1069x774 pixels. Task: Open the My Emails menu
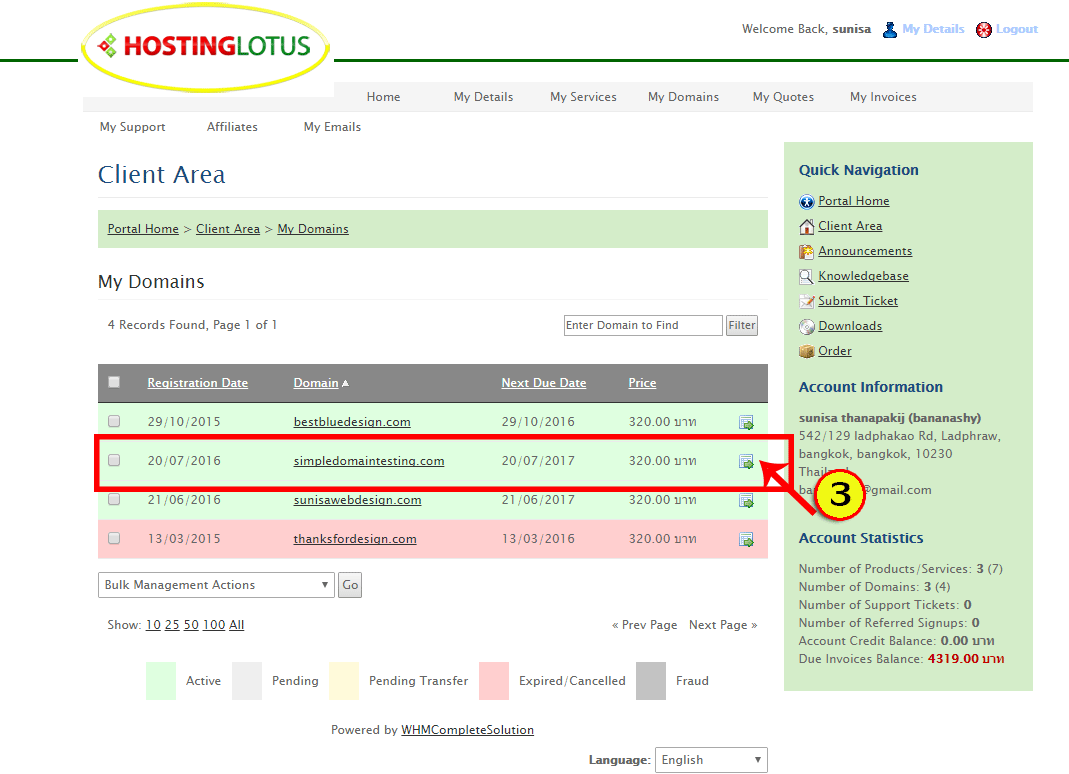[332, 127]
